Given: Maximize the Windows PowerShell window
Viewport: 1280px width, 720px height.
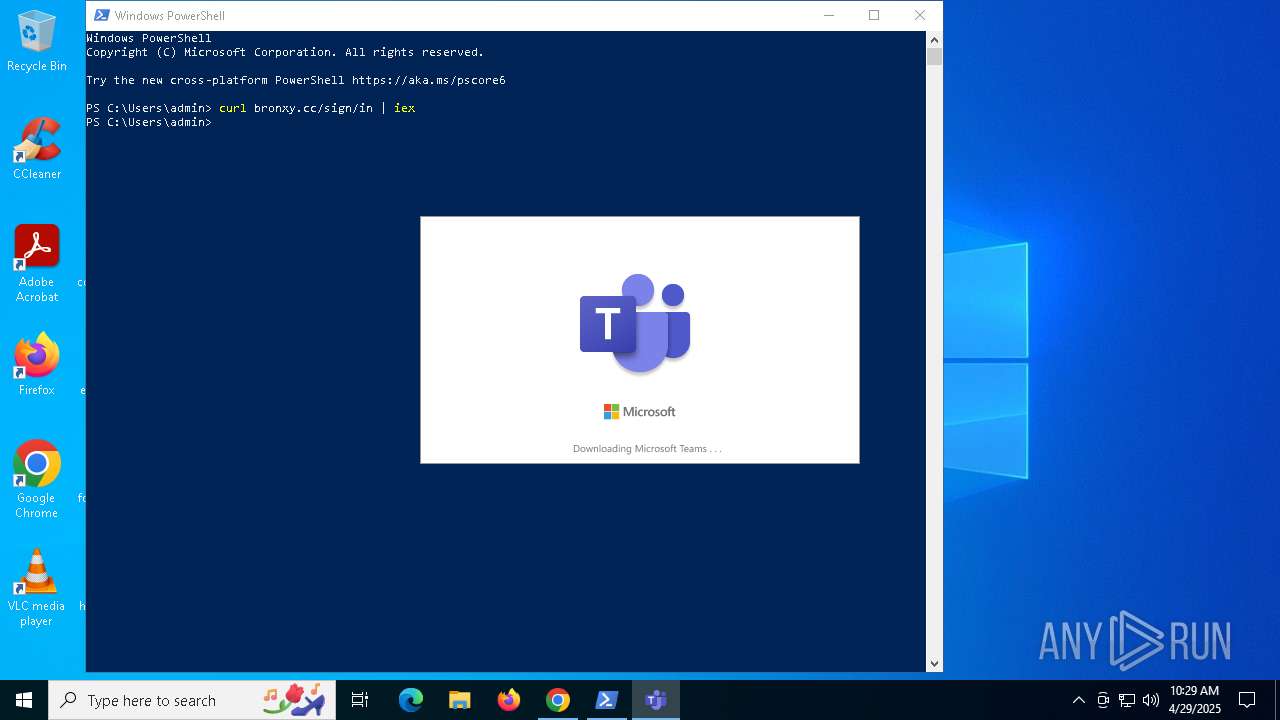Looking at the screenshot, I should (x=874, y=15).
